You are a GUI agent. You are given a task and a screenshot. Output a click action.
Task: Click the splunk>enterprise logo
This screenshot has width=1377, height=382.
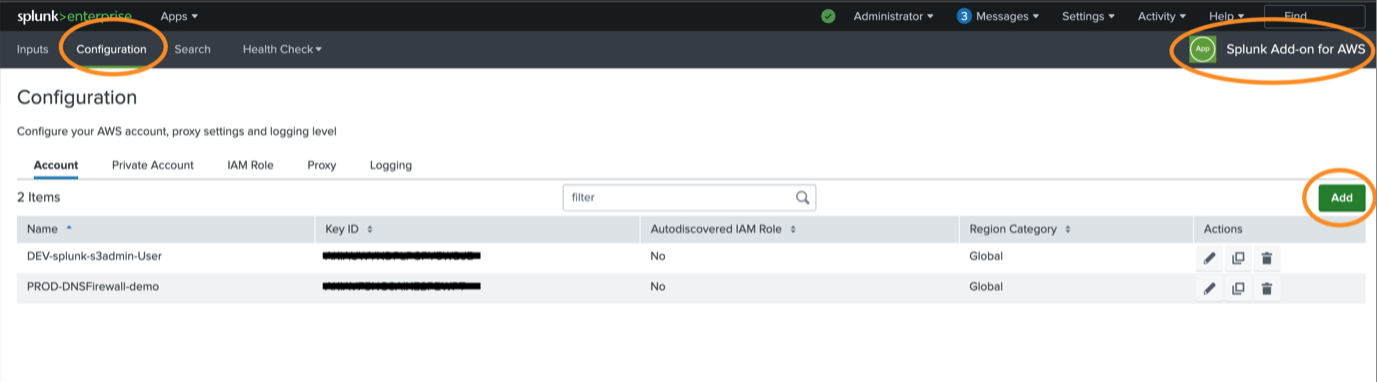75,16
